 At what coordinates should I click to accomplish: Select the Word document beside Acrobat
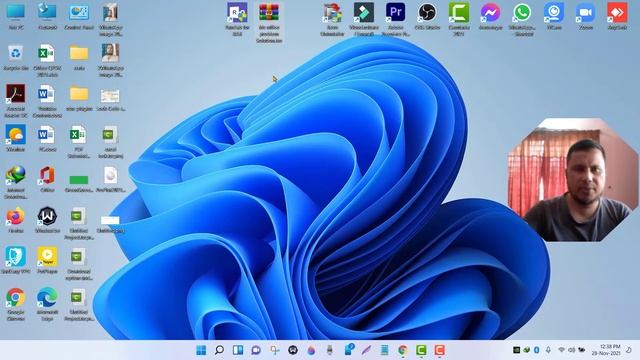click(x=47, y=100)
